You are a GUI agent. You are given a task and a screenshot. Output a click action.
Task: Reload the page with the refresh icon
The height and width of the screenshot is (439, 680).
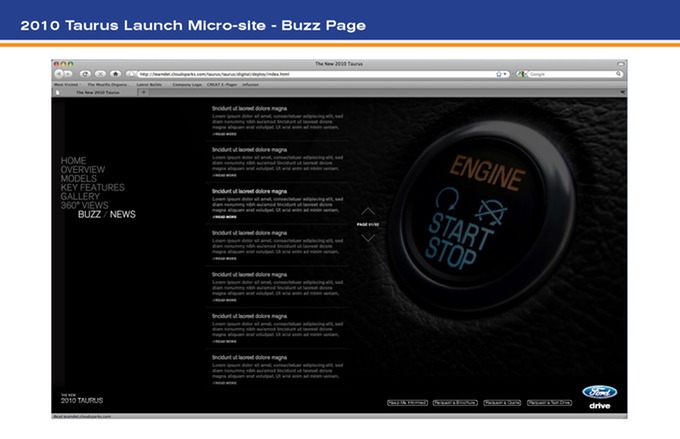click(x=85, y=74)
